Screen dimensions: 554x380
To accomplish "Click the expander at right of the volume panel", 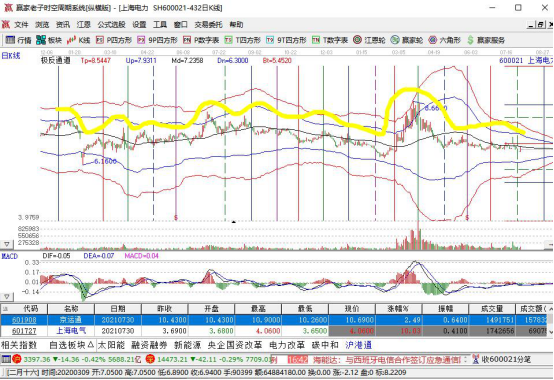I will click(549, 244).
